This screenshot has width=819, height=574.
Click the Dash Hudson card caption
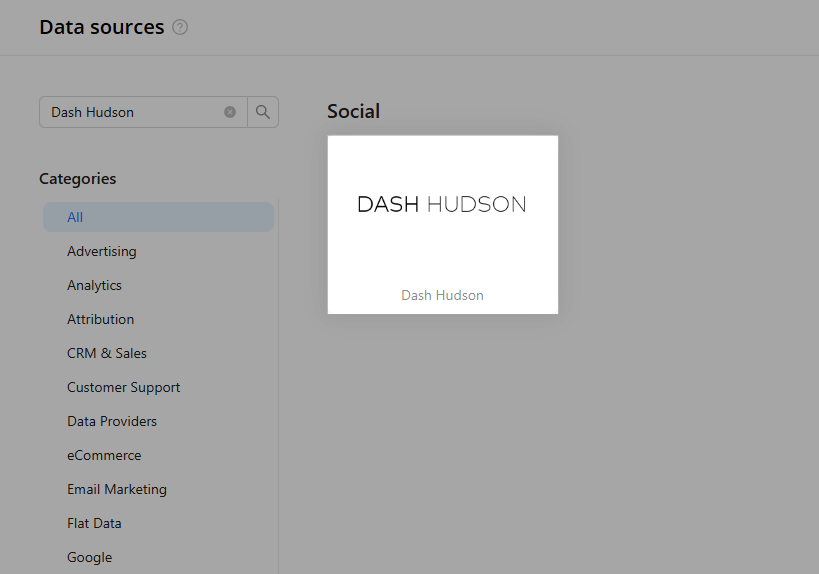(x=442, y=295)
